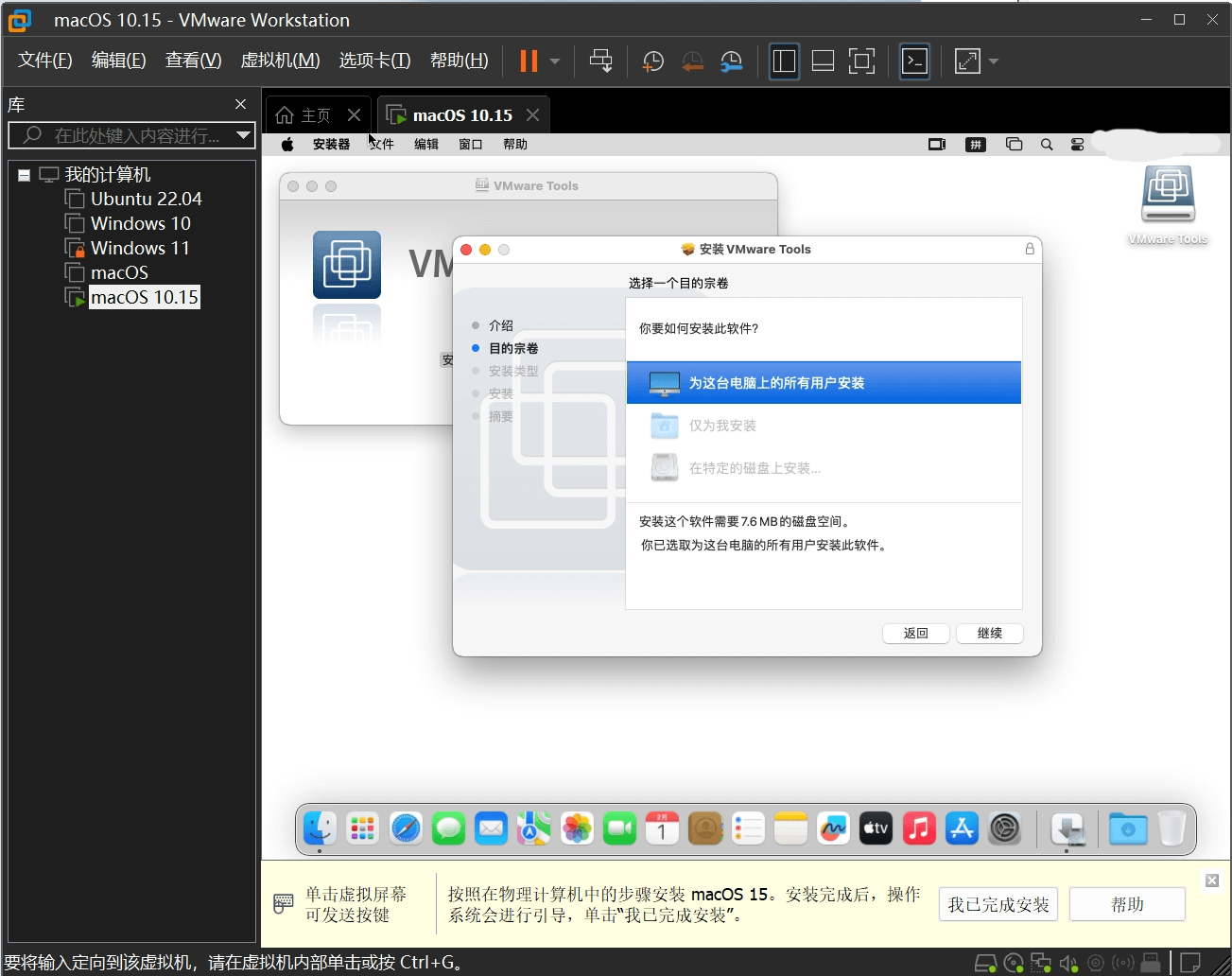Toggle the thumbnail bar view button
Image resolution: width=1232 pixels, height=976 pixels.
pos(823,61)
